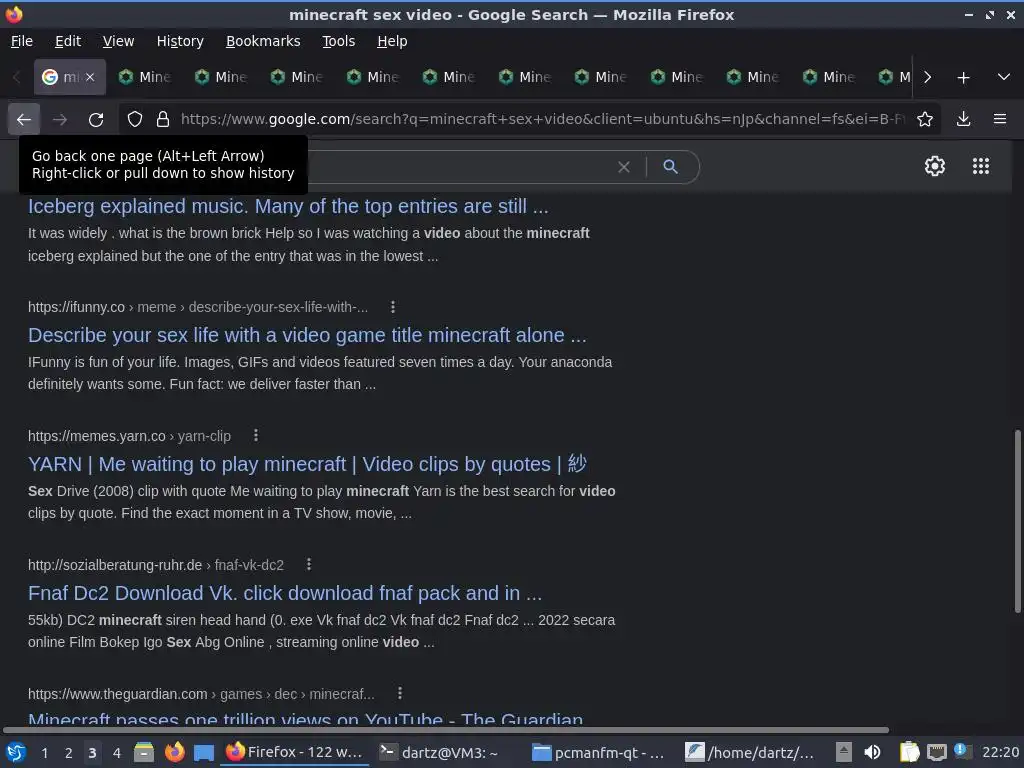Open the Tools menu
Image resolution: width=1024 pixels, height=768 pixels.
[338, 41]
